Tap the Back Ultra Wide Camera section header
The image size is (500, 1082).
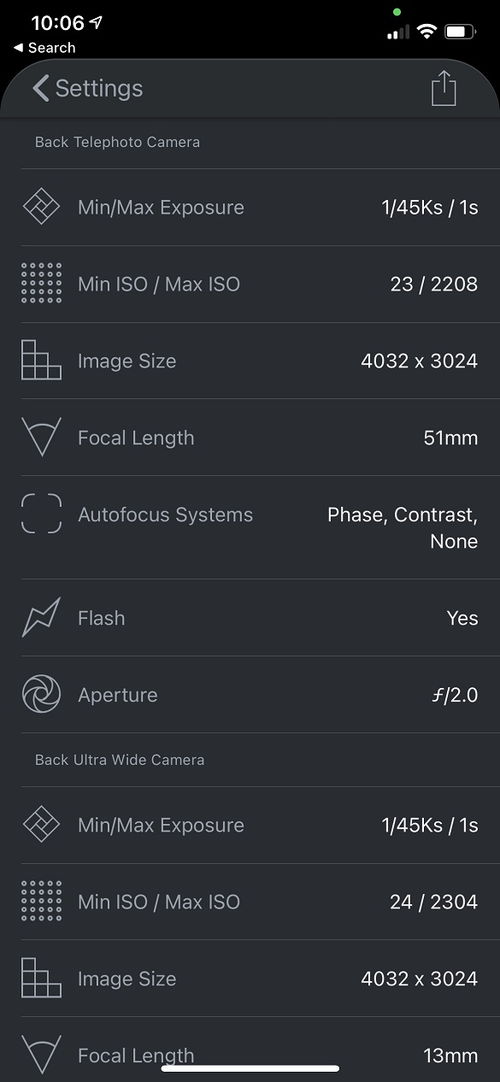pos(119,760)
